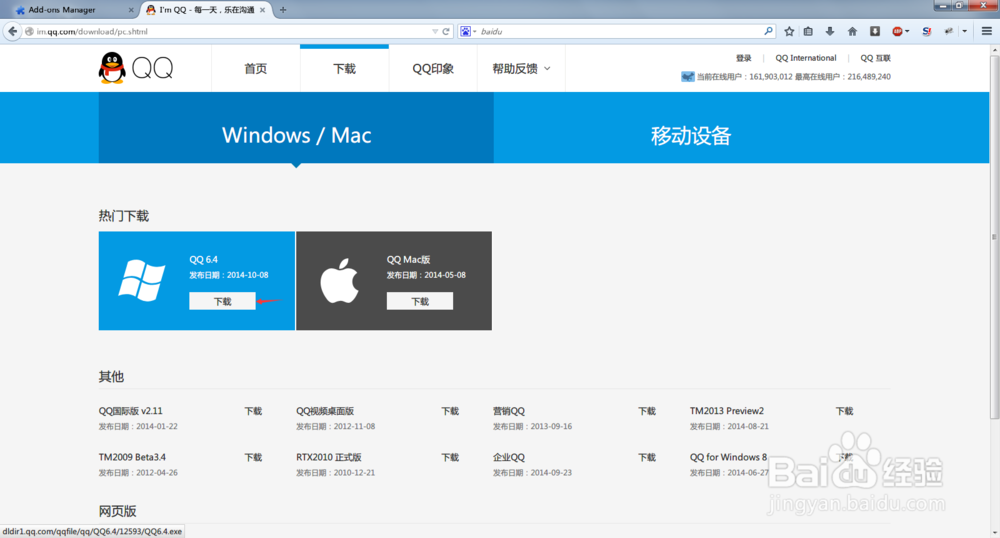
Task: Expand the 帮助反馈 dropdown menu
Action: (x=521, y=69)
